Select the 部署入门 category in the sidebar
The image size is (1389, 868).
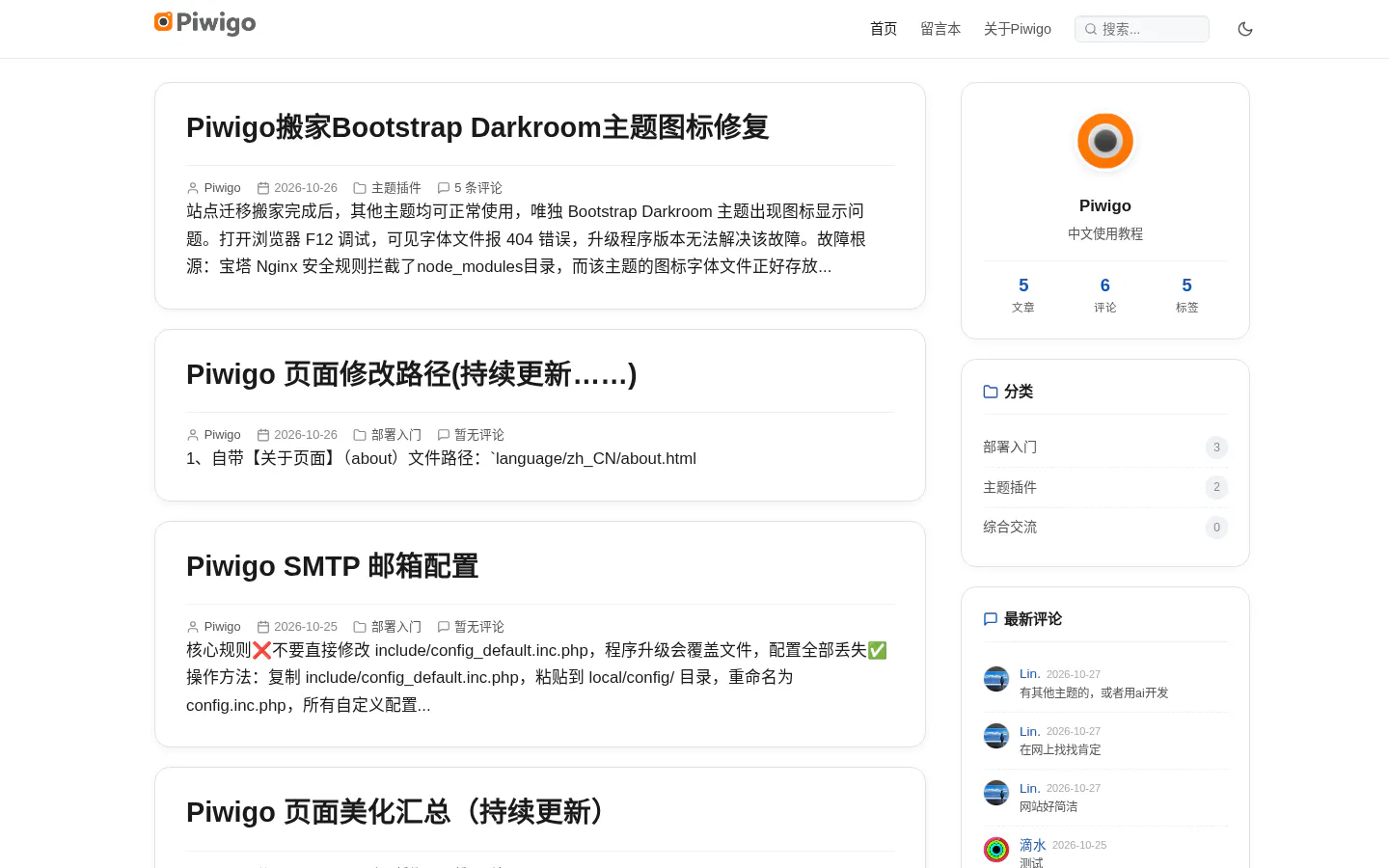point(1105,447)
